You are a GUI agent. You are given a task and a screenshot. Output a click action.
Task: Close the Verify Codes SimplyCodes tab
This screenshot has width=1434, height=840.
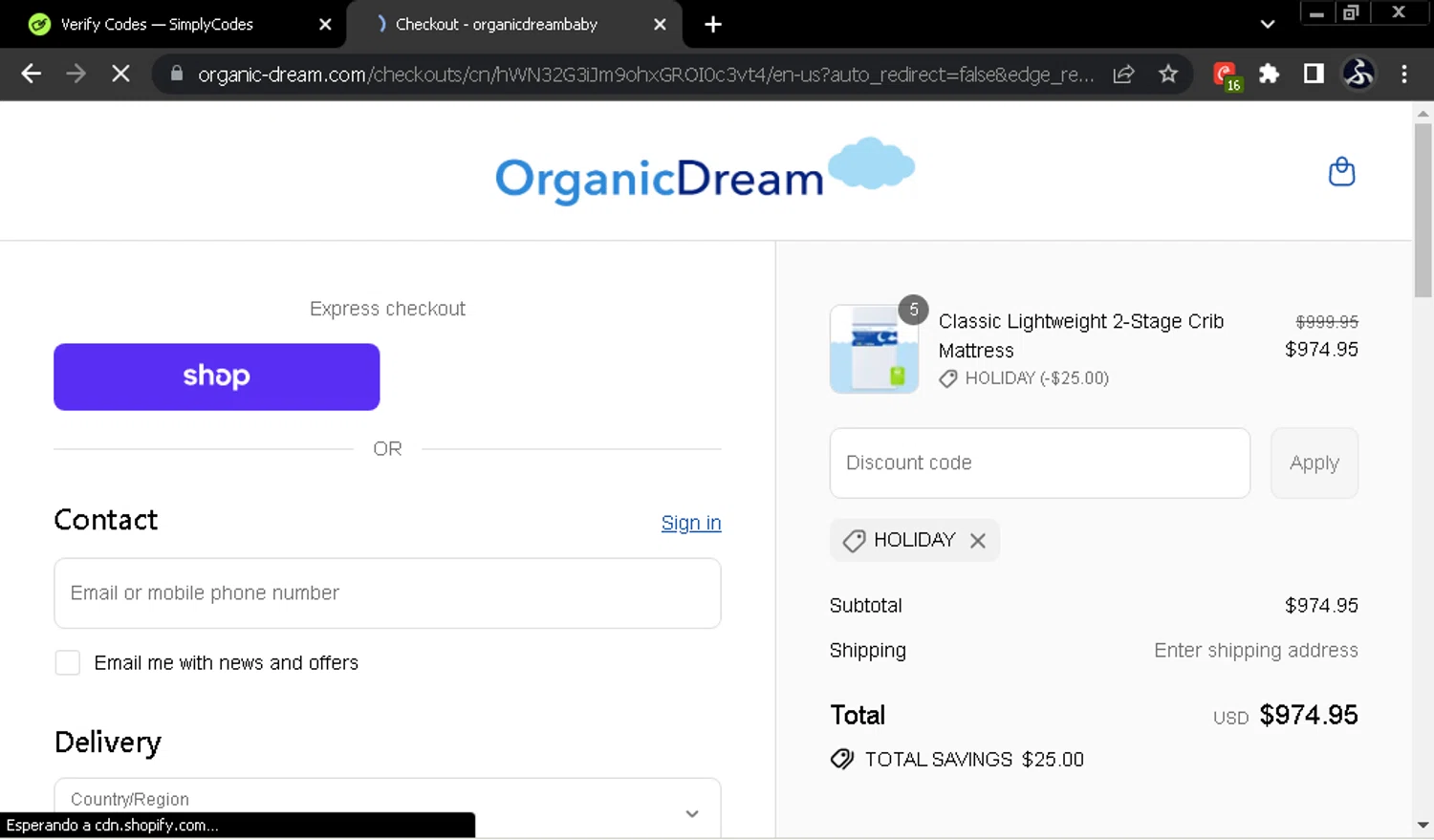tap(325, 25)
